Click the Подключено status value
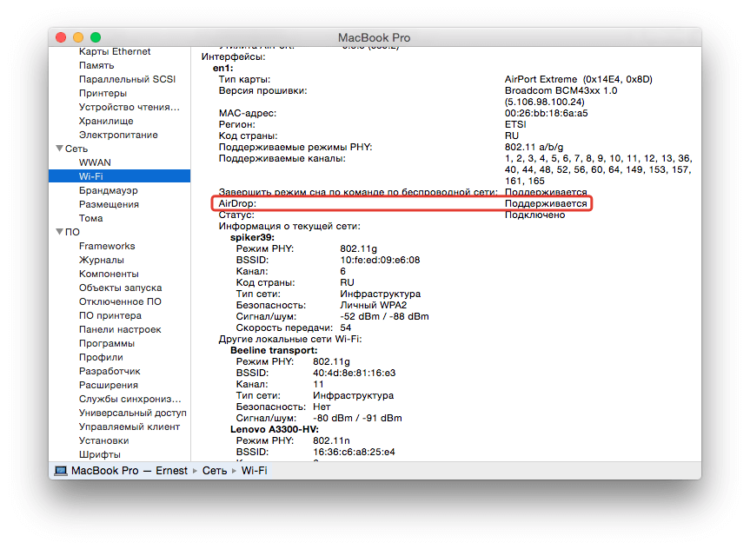This screenshot has height=549, width=750. 535,215
